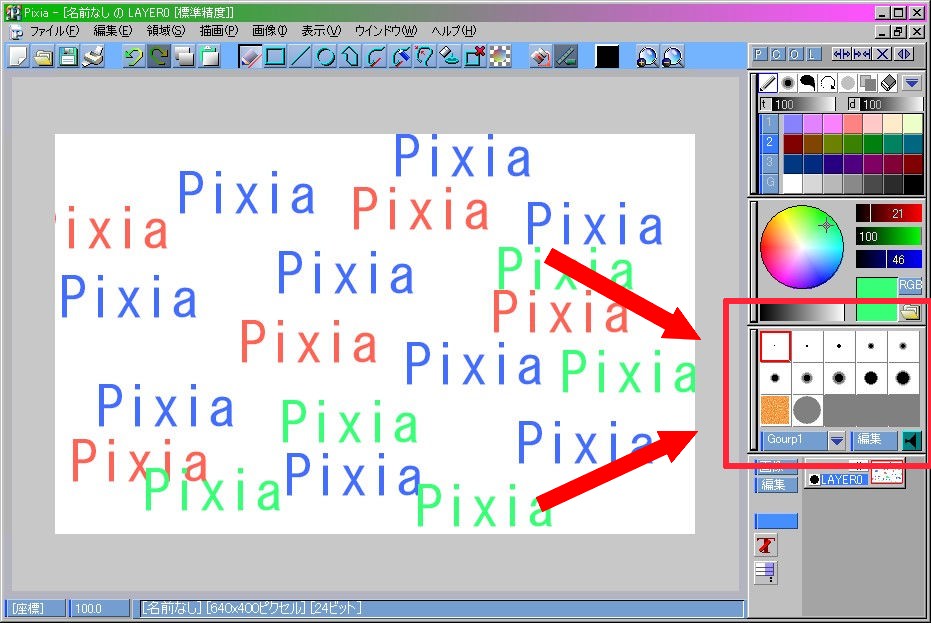Viewport: 931px width, 623px height.
Task: Click the RGB mode button
Action: pyautogui.click(x=911, y=285)
